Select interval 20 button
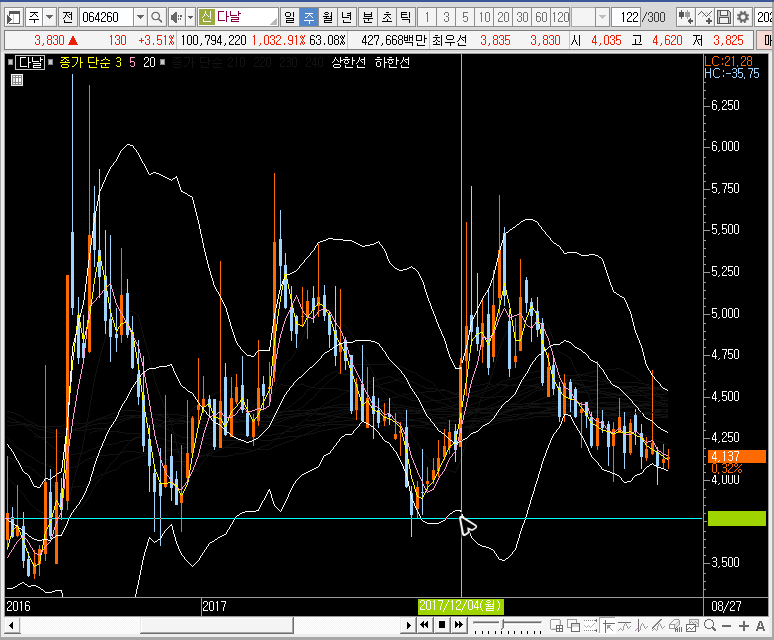The height and width of the screenshot is (640, 774). tap(503, 18)
